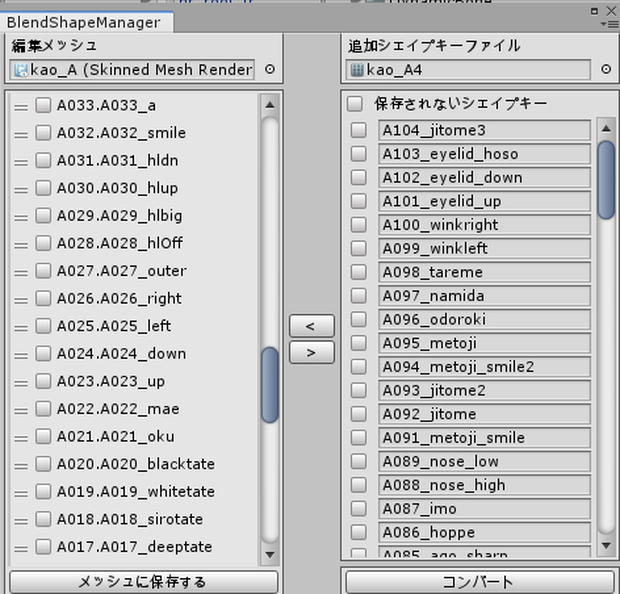
Task: Edit the A095_metoji name field
Action: [484, 343]
